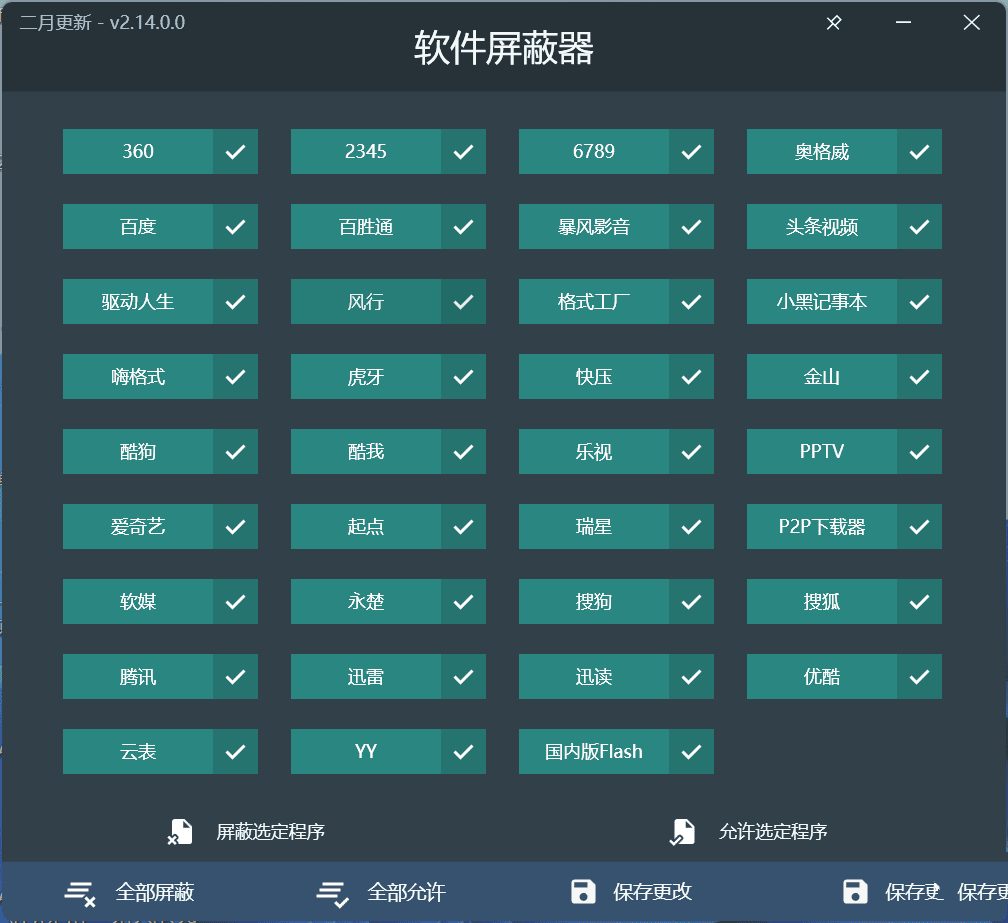The image size is (1008, 923).
Task: Click the 全部允许 list icon
Action: [x=332, y=893]
